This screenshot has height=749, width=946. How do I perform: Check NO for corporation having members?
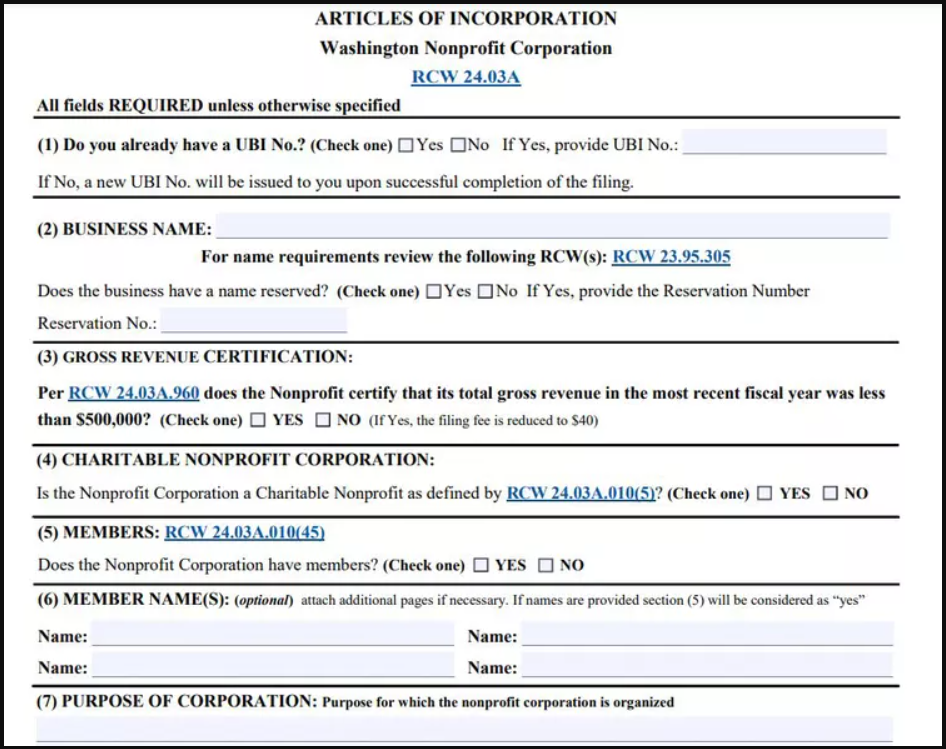[545, 566]
